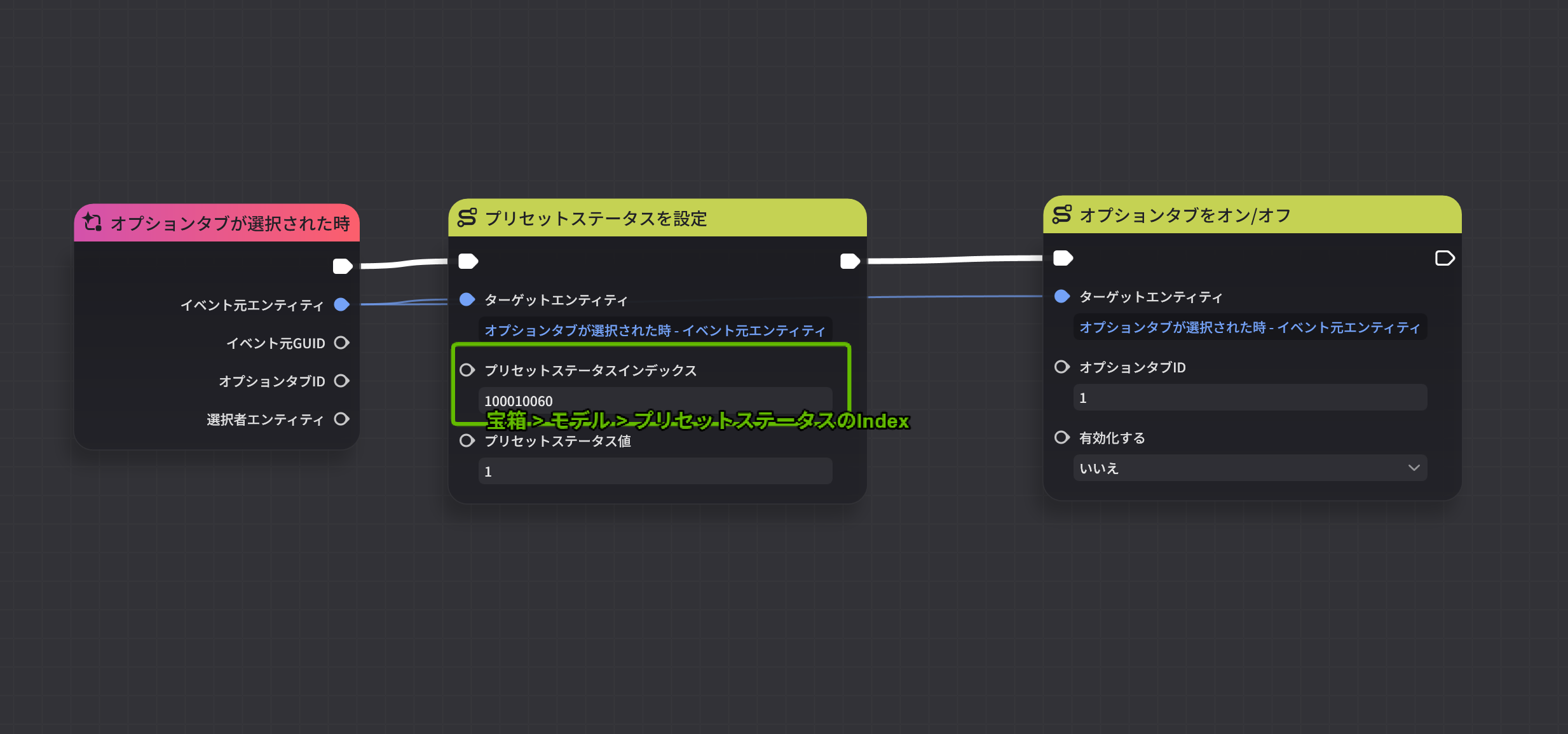
Task: Click icon on プリセットステータスを設定 node header
Action: pyautogui.click(x=467, y=217)
